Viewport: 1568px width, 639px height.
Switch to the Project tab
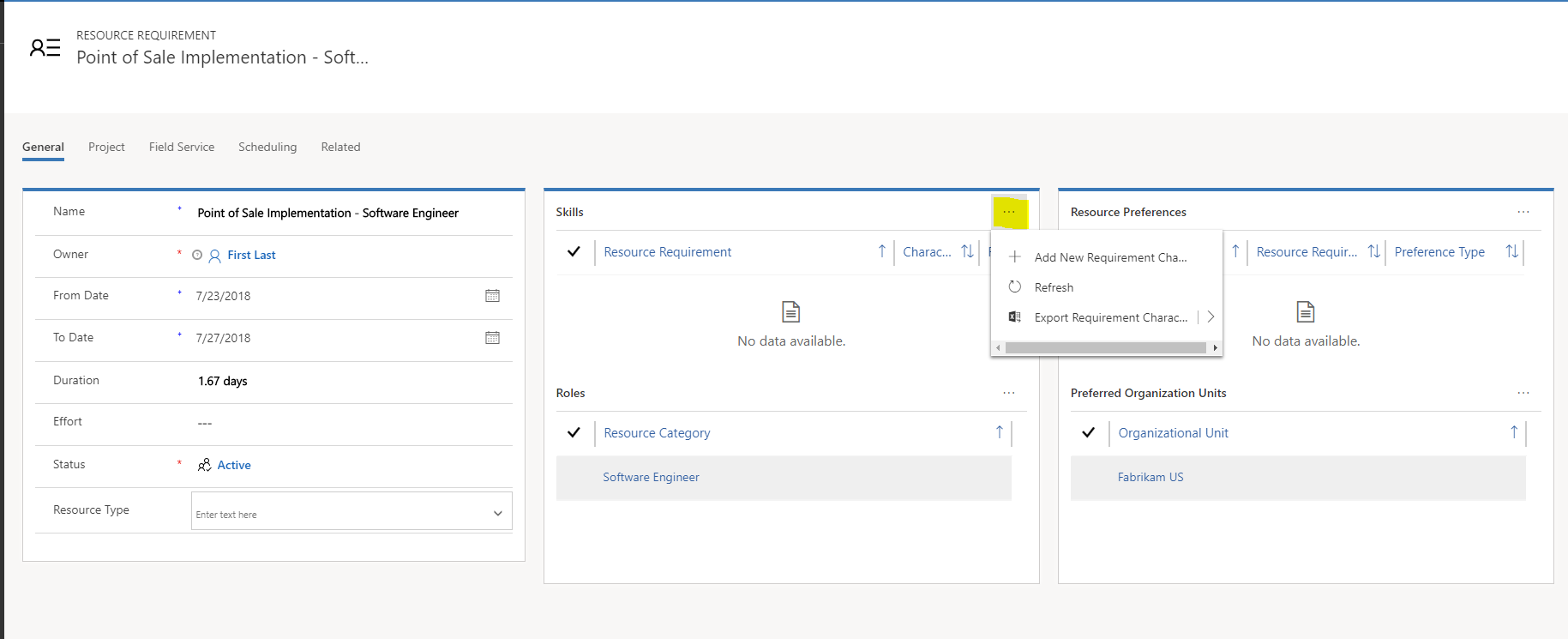coord(106,147)
